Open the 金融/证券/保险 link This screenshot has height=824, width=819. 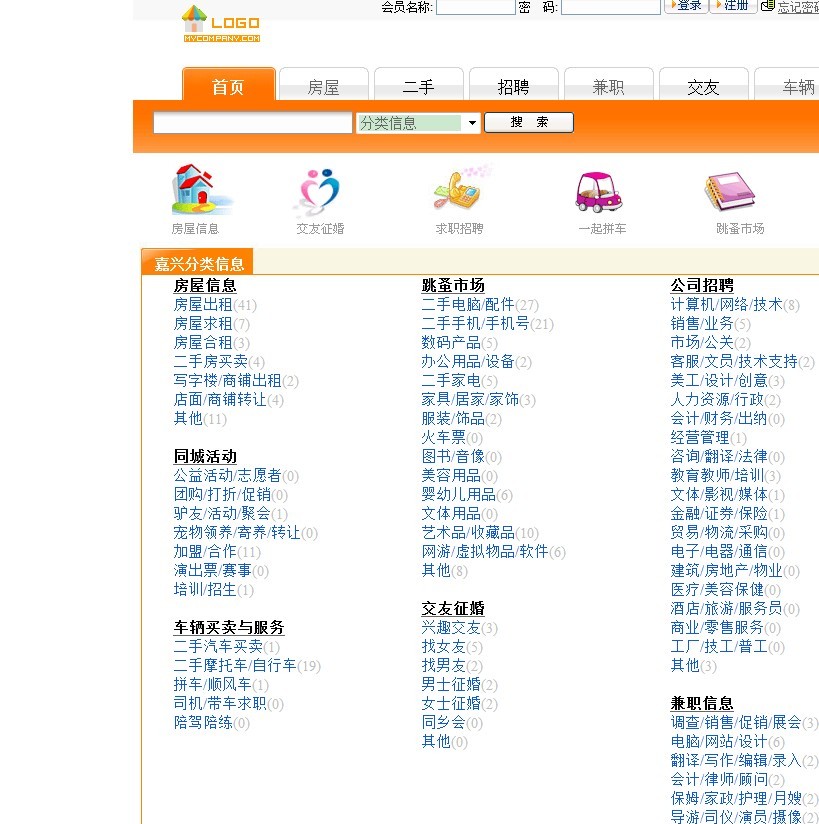click(x=719, y=513)
